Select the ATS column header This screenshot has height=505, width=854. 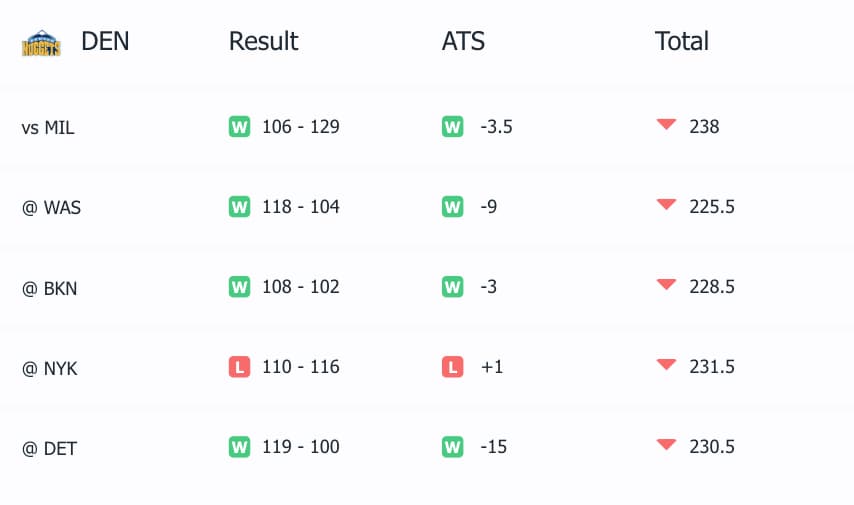click(x=463, y=41)
